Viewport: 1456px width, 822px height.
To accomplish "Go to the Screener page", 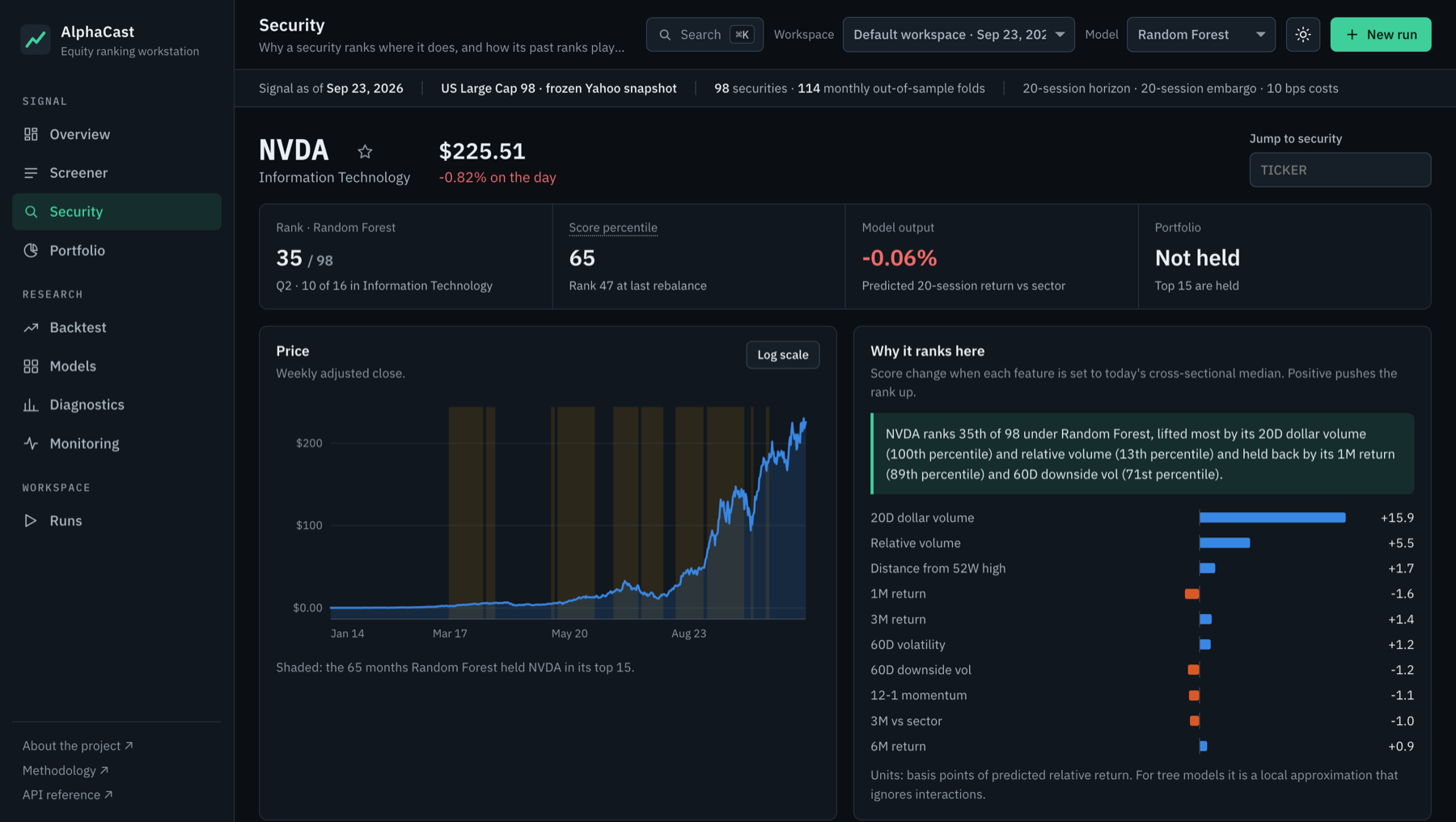I will 116,173.
